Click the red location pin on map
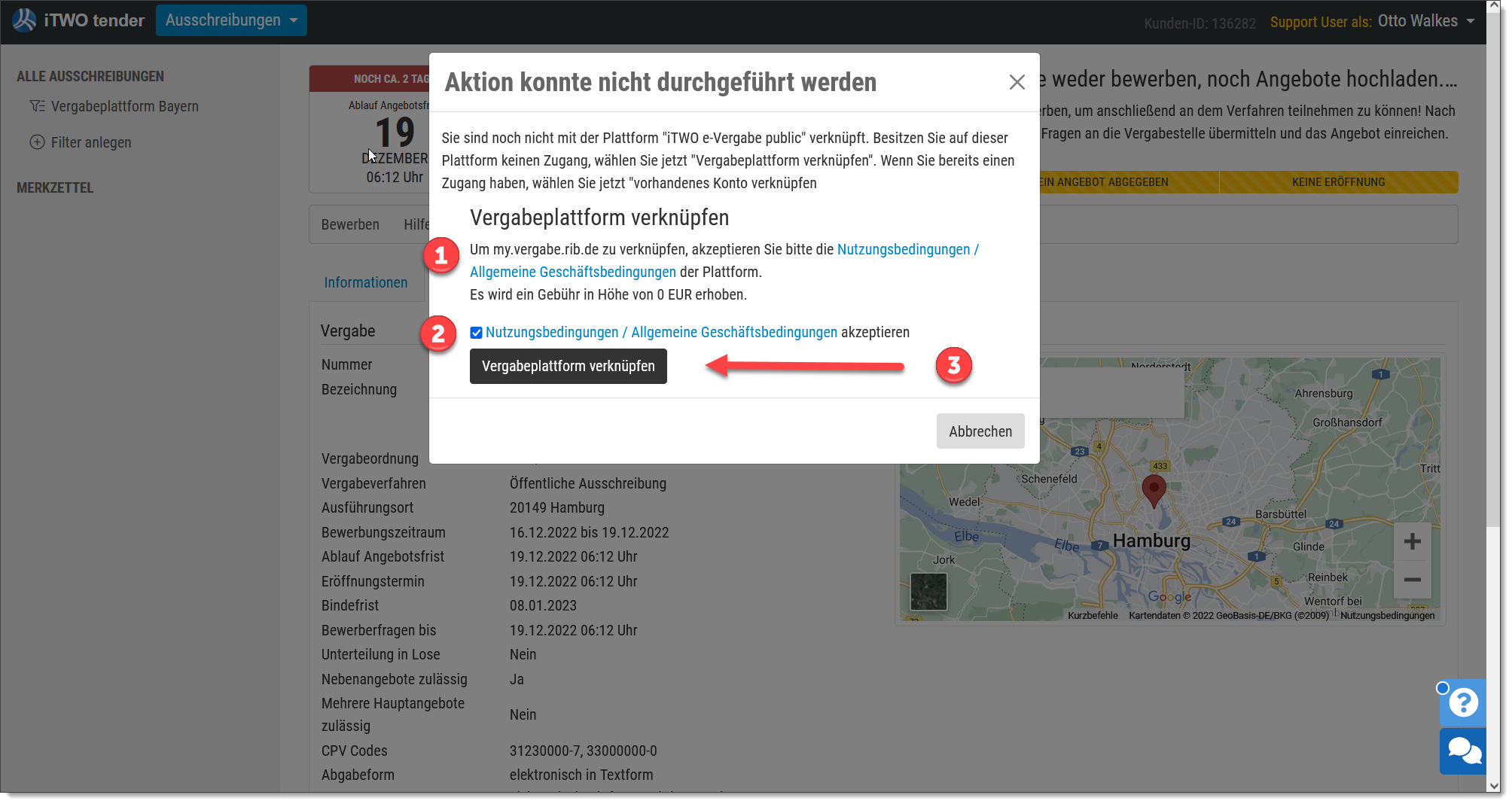The height and width of the screenshot is (804, 1512). pyautogui.click(x=1154, y=491)
